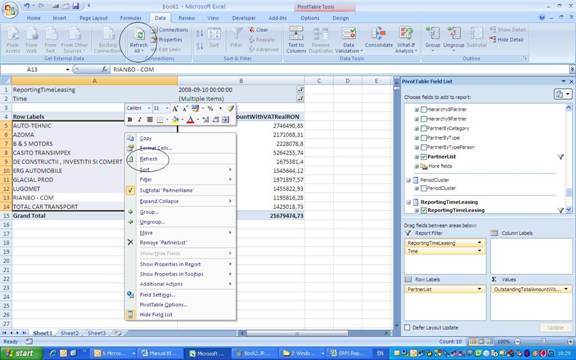Open the Name Box dropdown arrow

(68, 69)
